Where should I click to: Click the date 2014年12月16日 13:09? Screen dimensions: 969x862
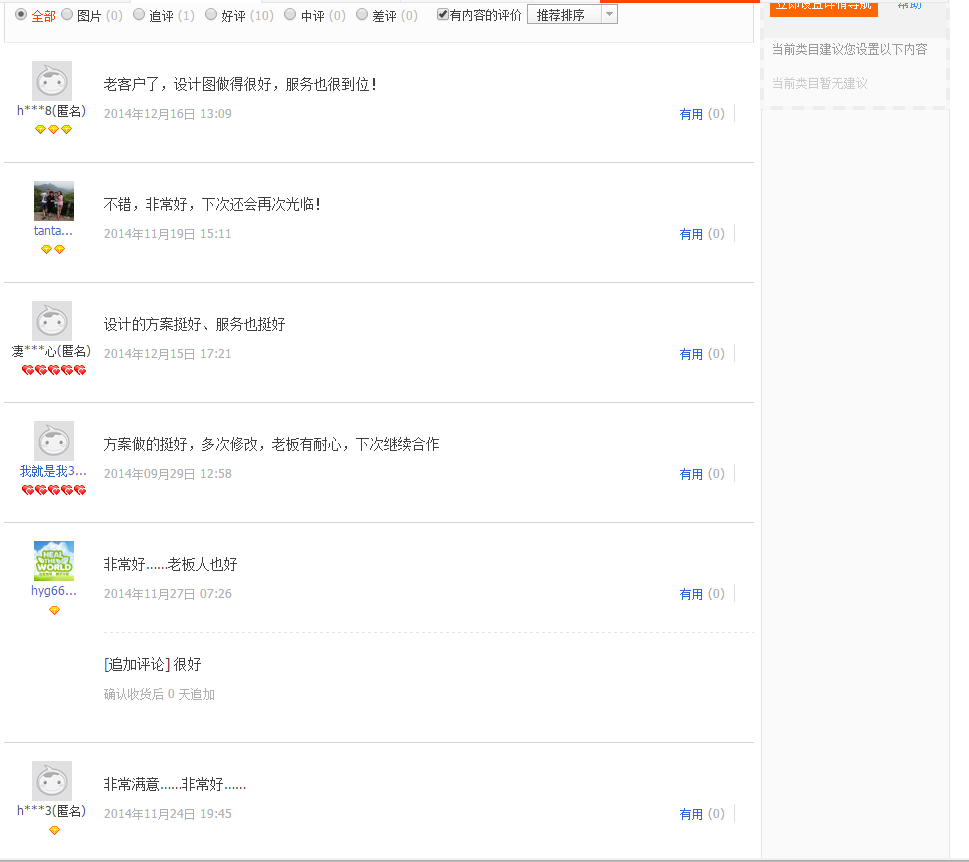pos(167,114)
